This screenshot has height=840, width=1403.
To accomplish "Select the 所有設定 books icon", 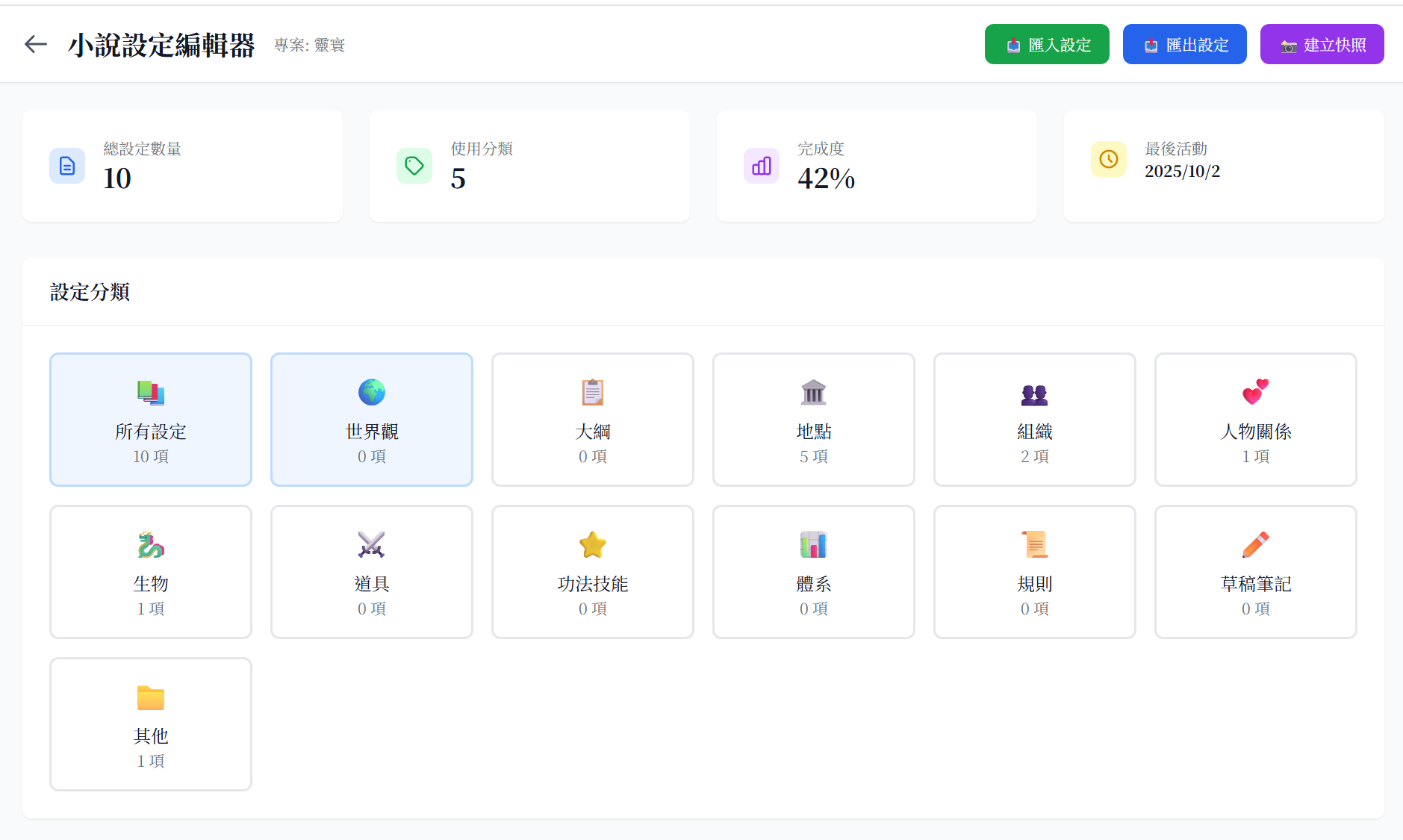I will 150,393.
